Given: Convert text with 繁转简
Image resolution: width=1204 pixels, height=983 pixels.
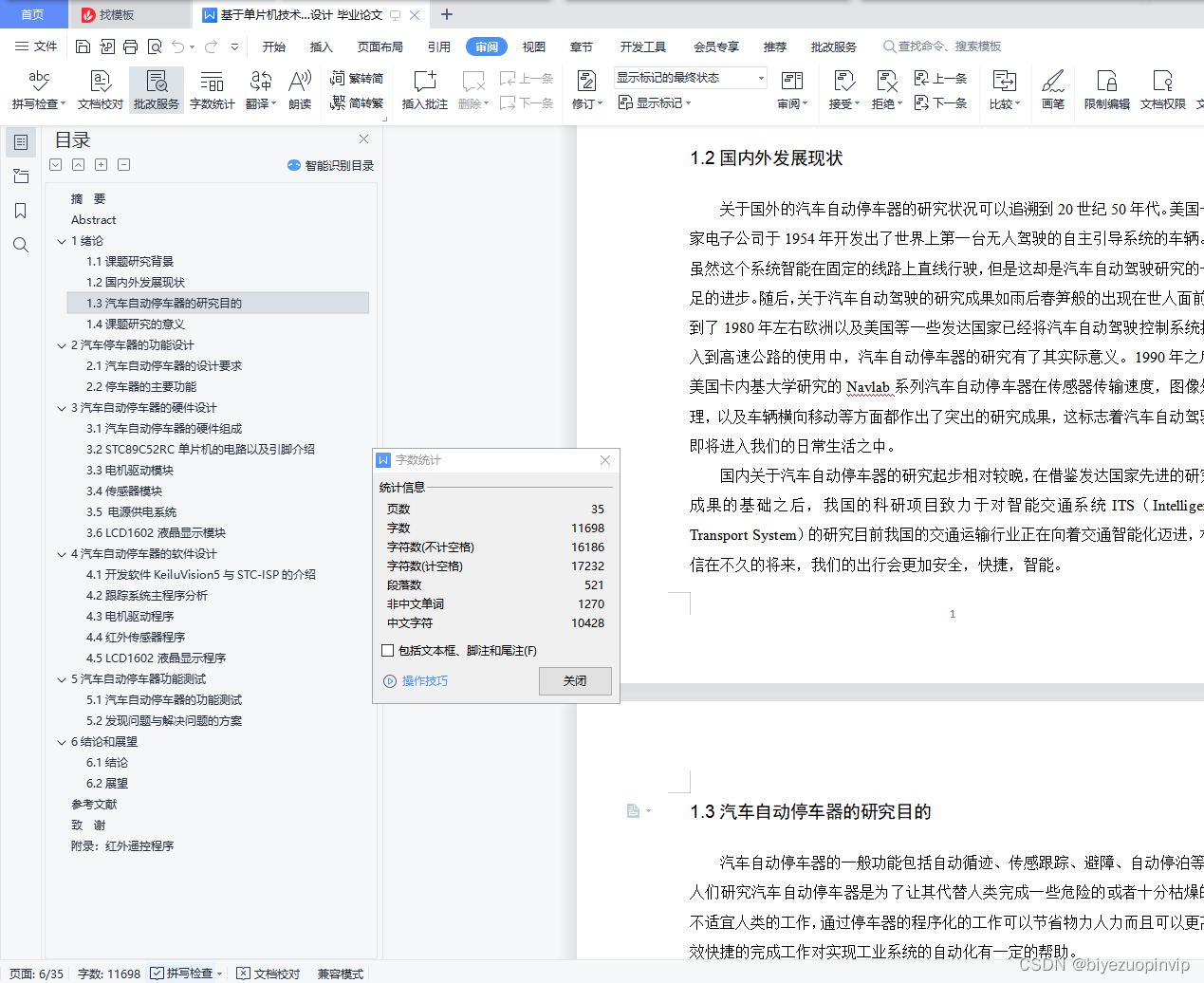Looking at the screenshot, I should click(357, 79).
